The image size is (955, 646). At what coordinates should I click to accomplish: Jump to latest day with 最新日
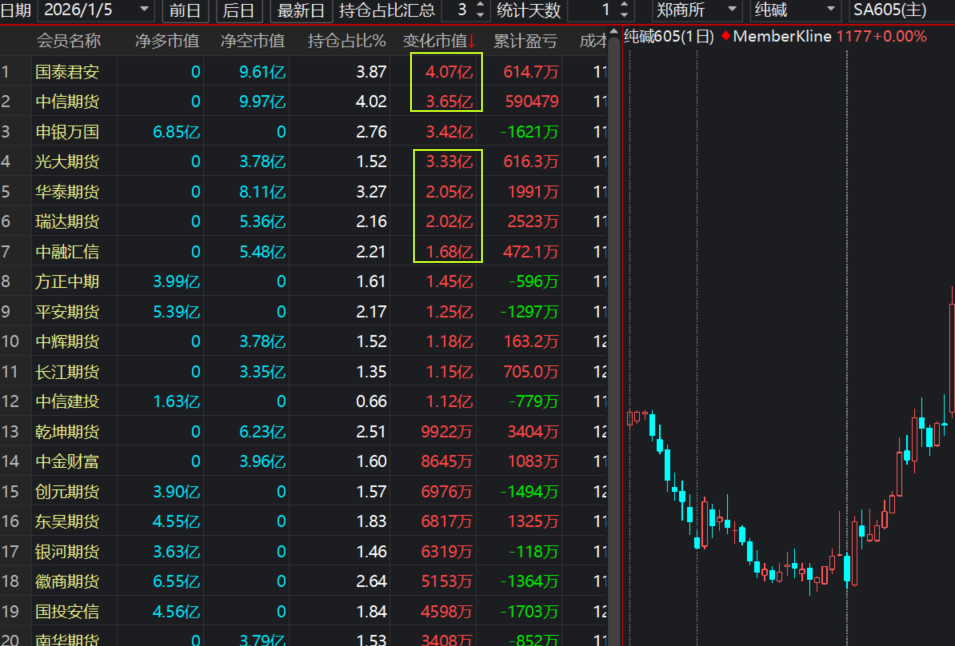[x=301, y=11]
